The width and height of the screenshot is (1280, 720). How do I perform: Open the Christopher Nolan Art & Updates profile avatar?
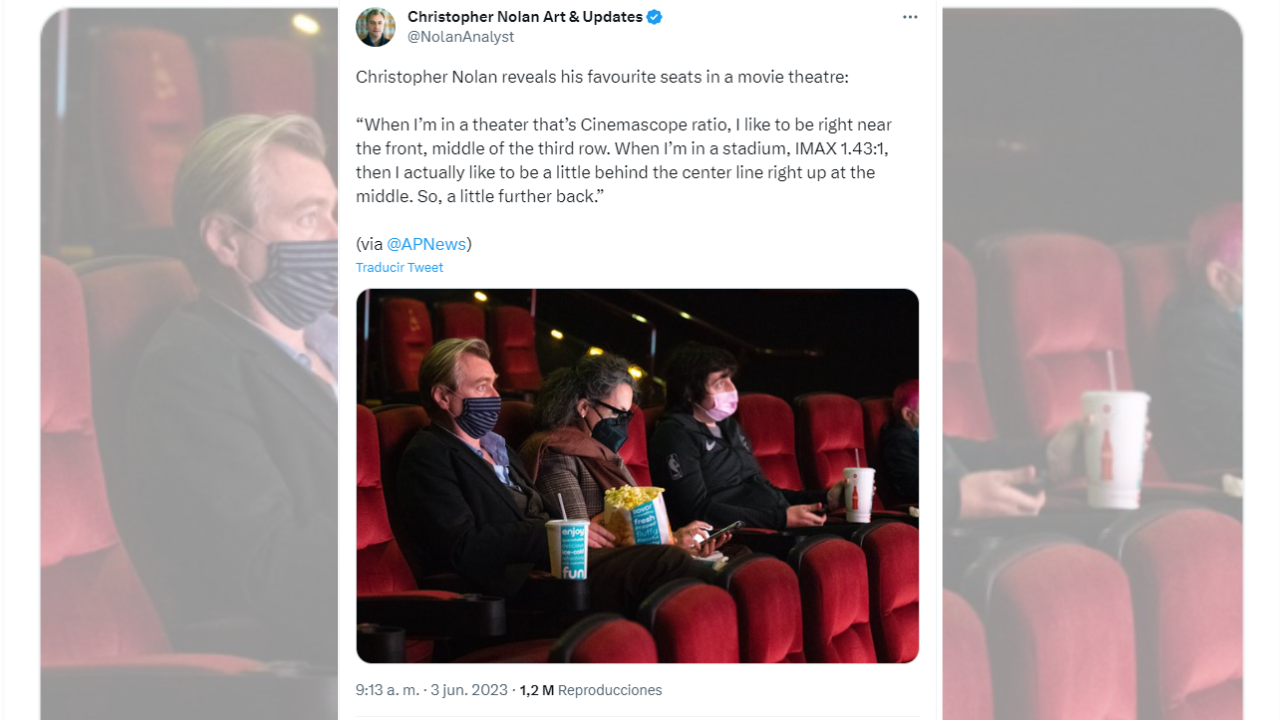[376, 26]
